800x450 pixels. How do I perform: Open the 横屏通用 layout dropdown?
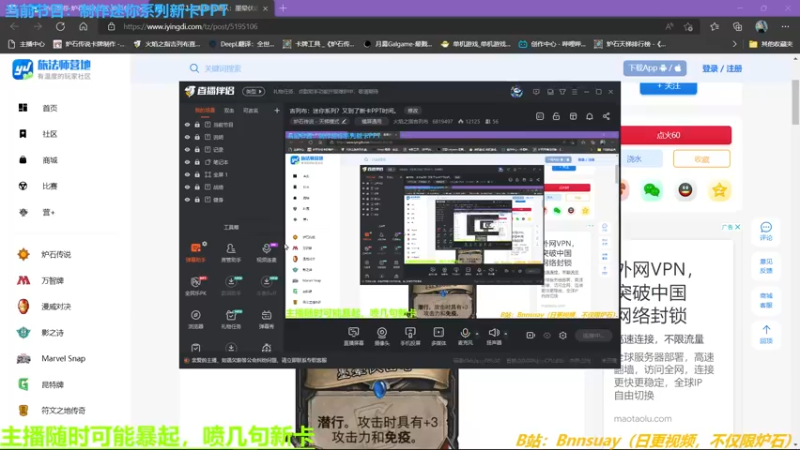[371, 121]
